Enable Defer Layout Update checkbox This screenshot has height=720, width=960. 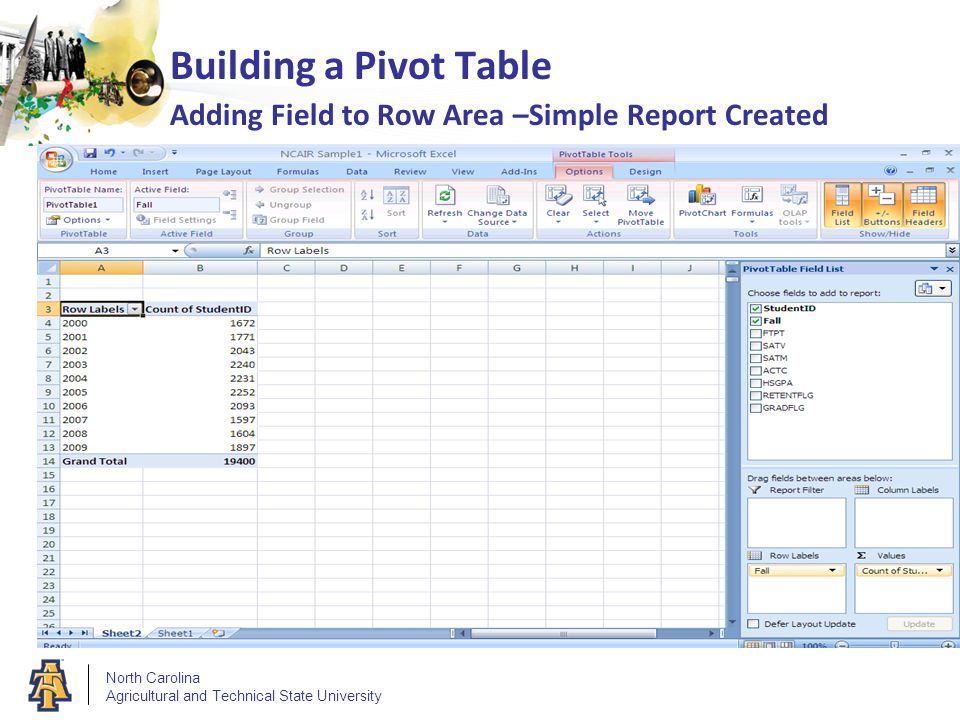click(754, 624)
